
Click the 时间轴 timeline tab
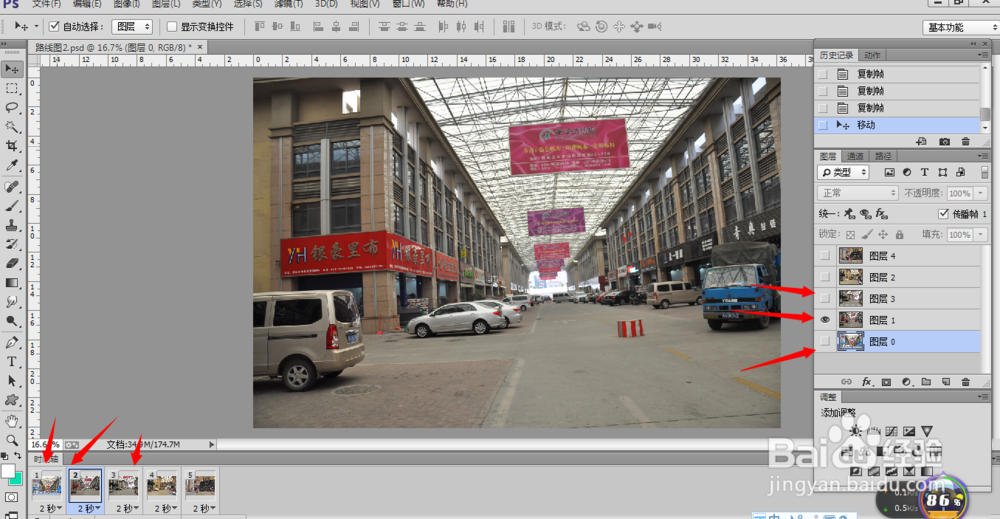tap(46, 458)
